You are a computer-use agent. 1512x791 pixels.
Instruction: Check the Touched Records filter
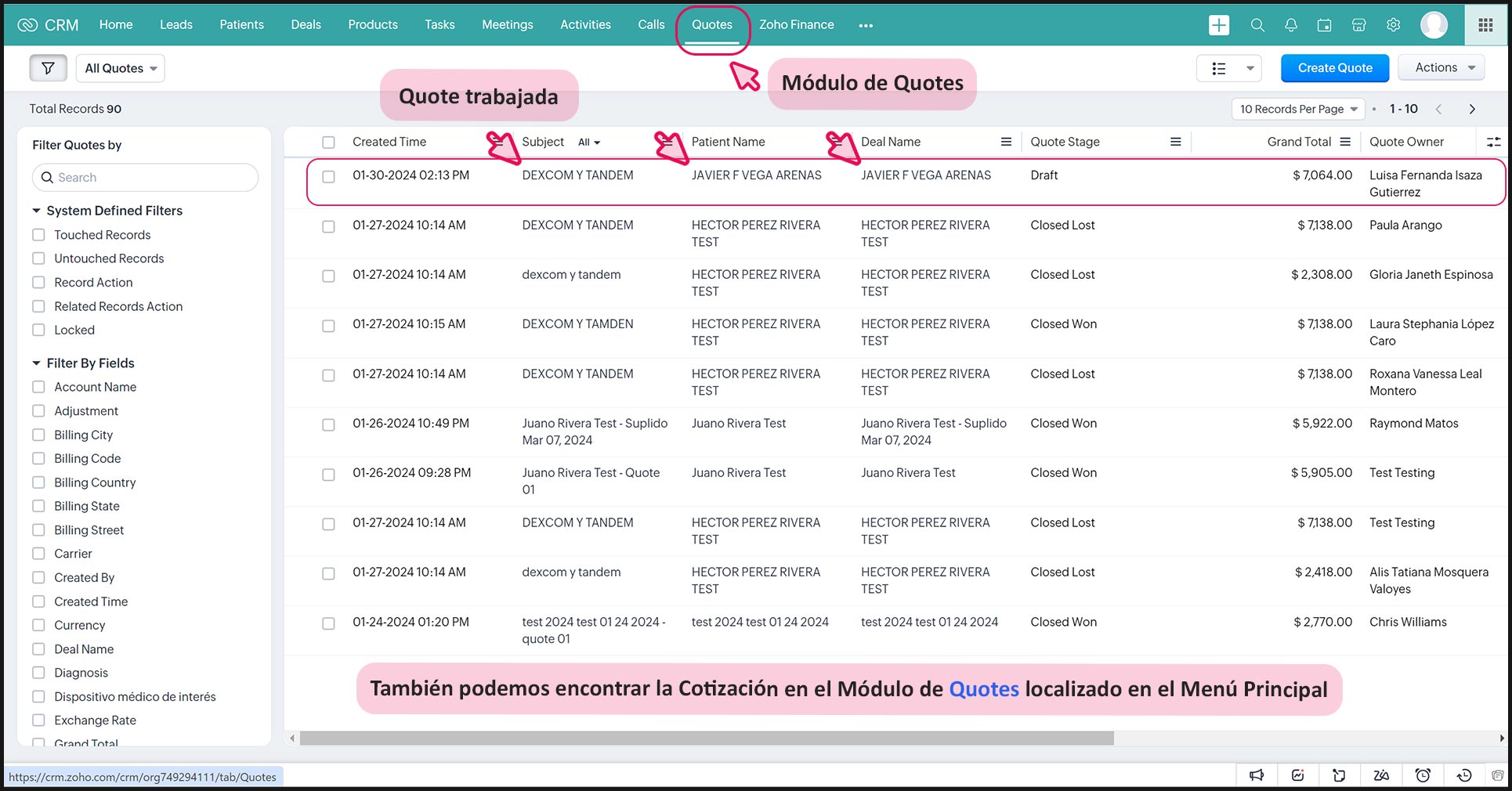[38, 235]
